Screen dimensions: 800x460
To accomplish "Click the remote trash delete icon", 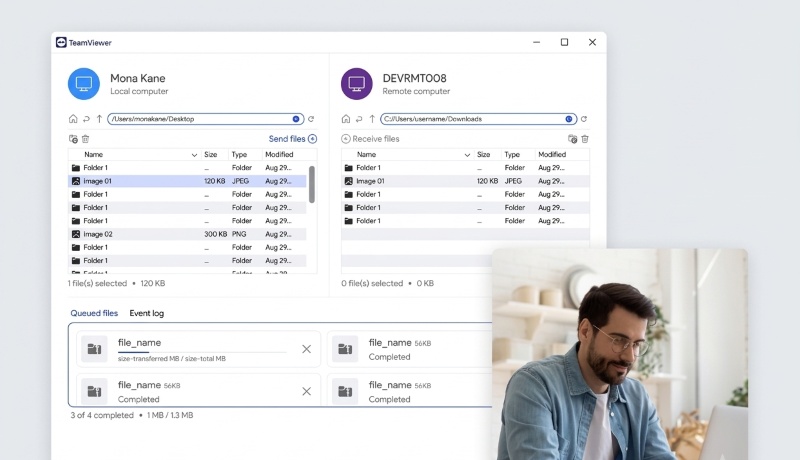I will (585, 139).
